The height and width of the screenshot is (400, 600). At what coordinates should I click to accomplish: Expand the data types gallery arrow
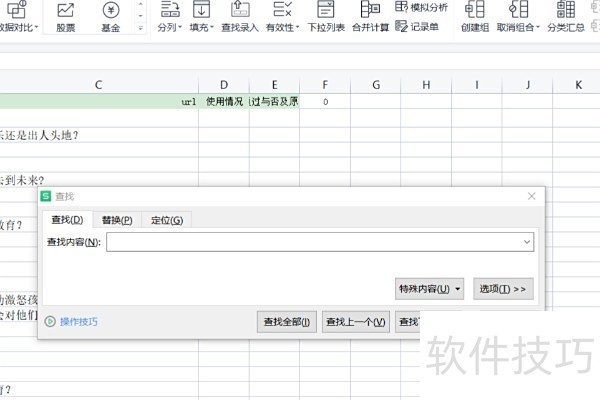(x=140, y=28)
